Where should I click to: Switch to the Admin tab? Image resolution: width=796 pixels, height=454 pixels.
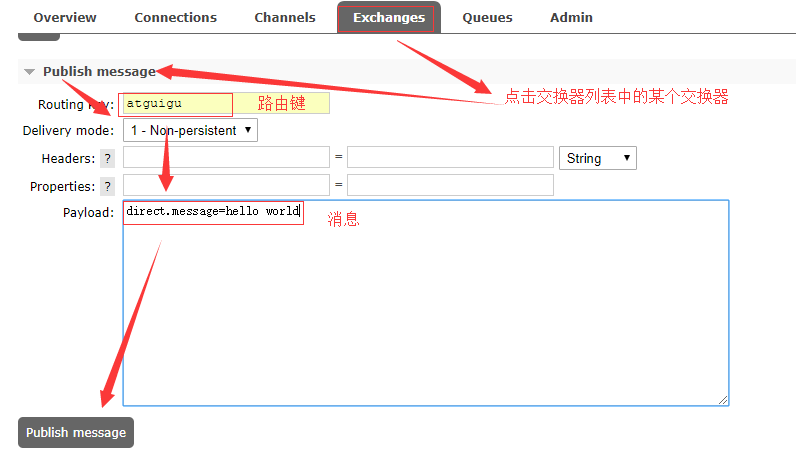[x=571, y=17]
